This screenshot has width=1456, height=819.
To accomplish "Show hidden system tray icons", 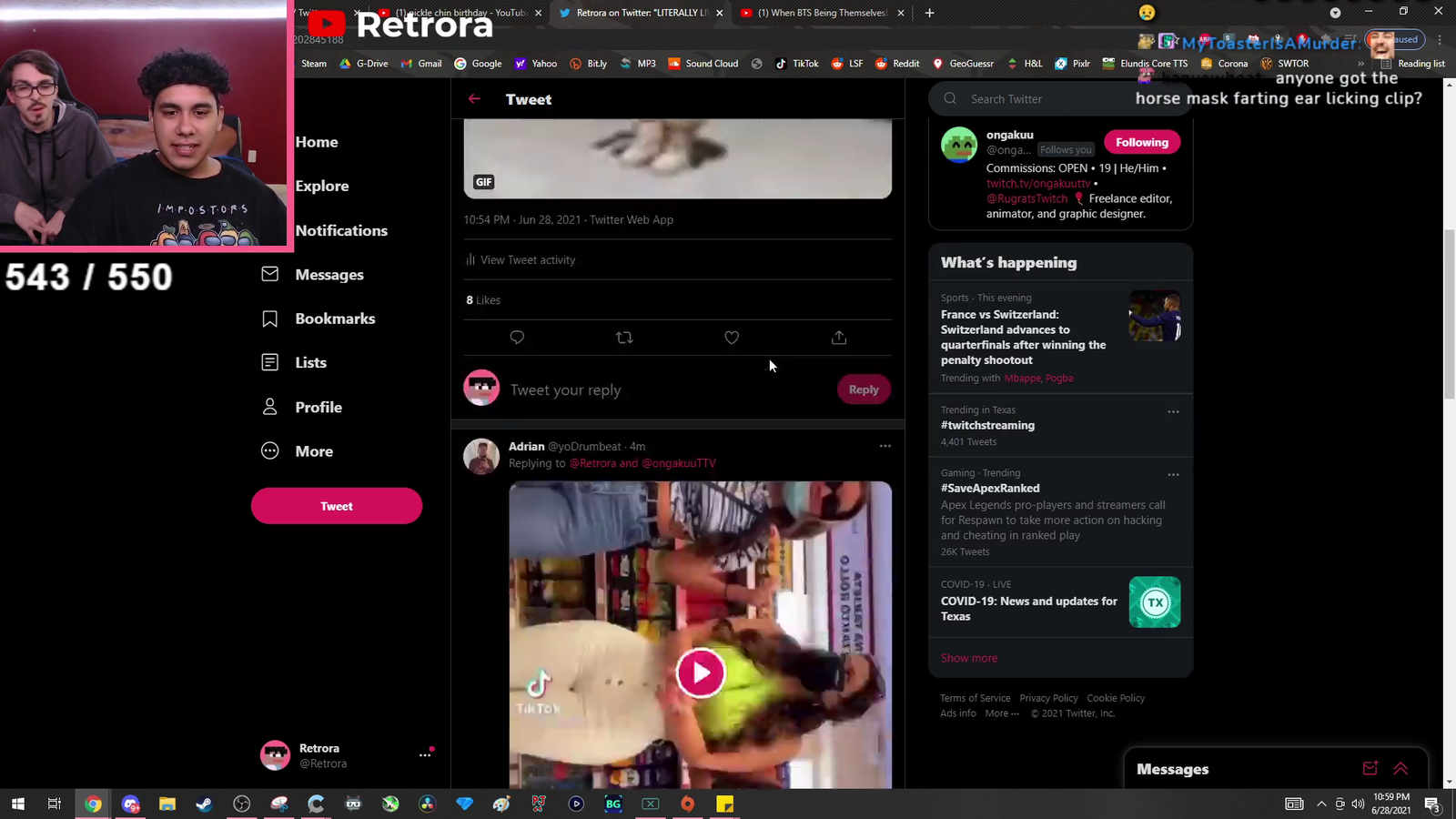I will pyautogui.click(x=1321, y=804).
